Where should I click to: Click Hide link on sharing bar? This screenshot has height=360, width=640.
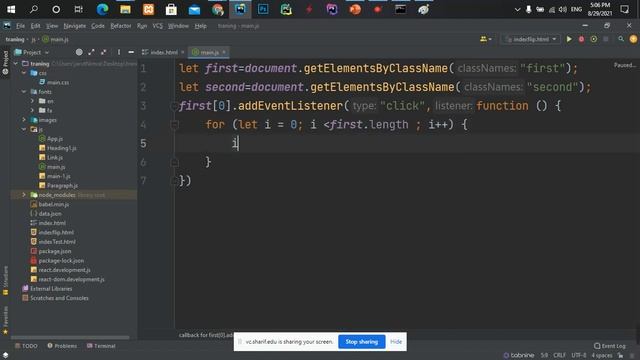click(x=396, y=342)
